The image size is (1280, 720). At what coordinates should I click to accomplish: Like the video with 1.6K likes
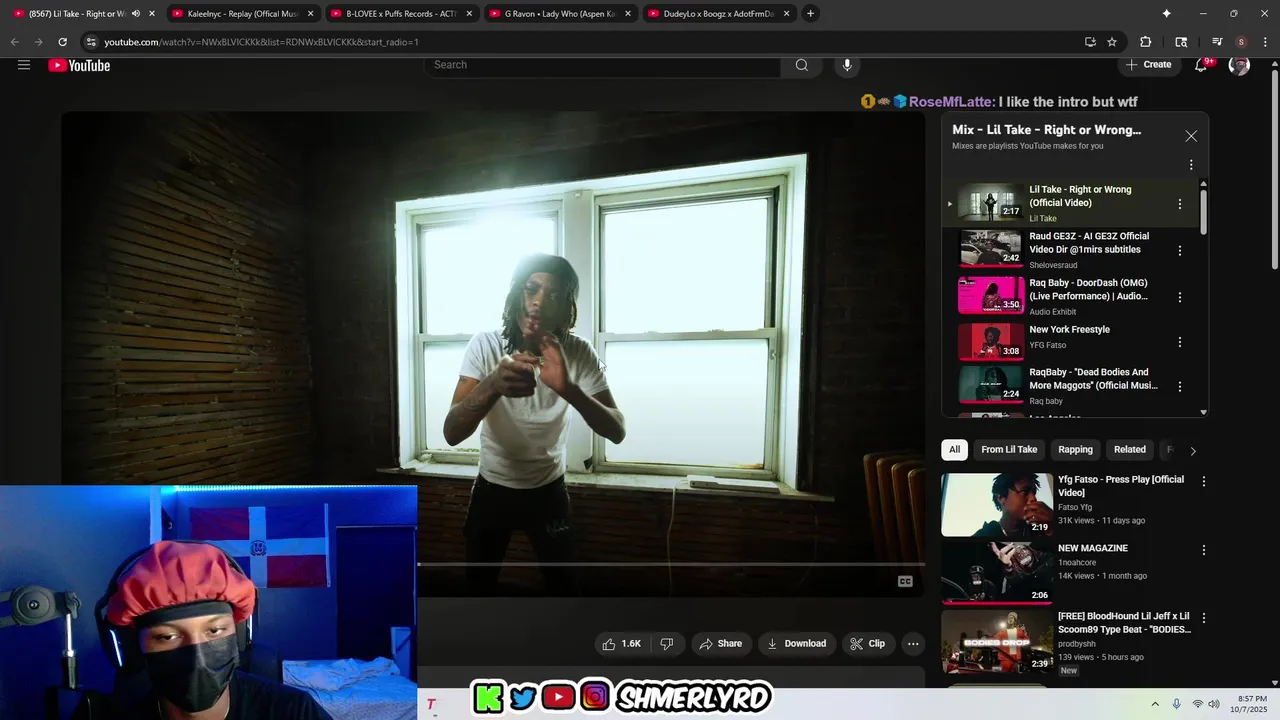click(x=621, y=644)
